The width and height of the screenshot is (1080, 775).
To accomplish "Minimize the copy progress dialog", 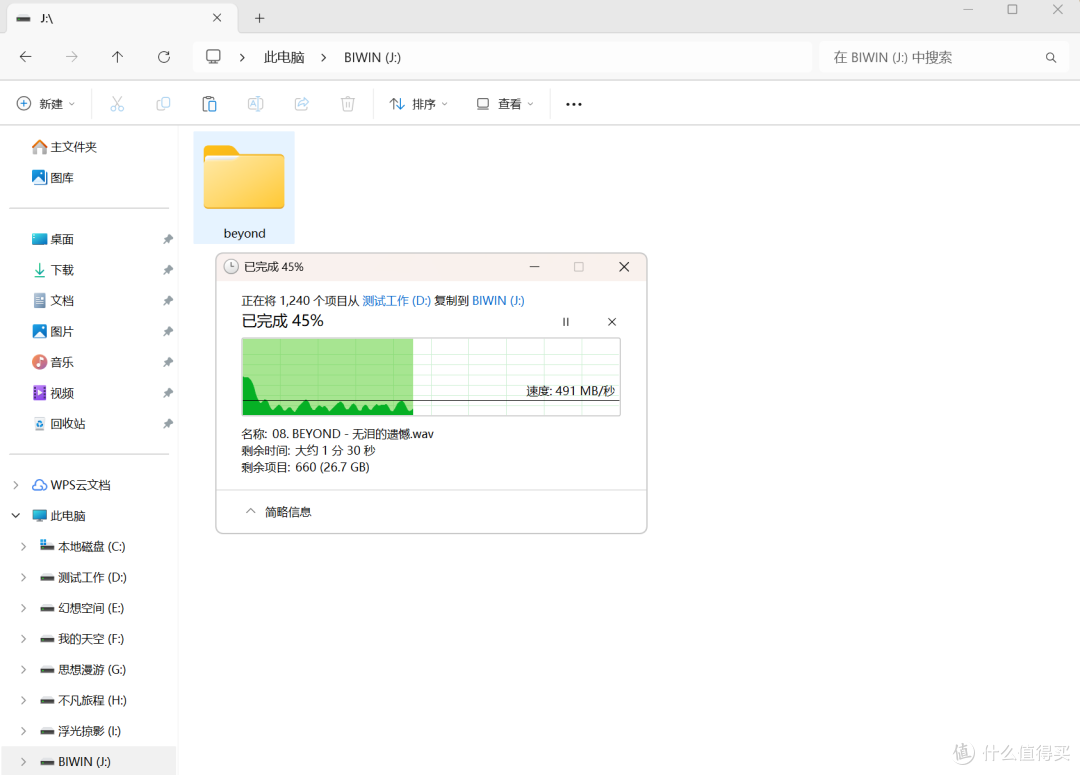I will tap(534, 267).
